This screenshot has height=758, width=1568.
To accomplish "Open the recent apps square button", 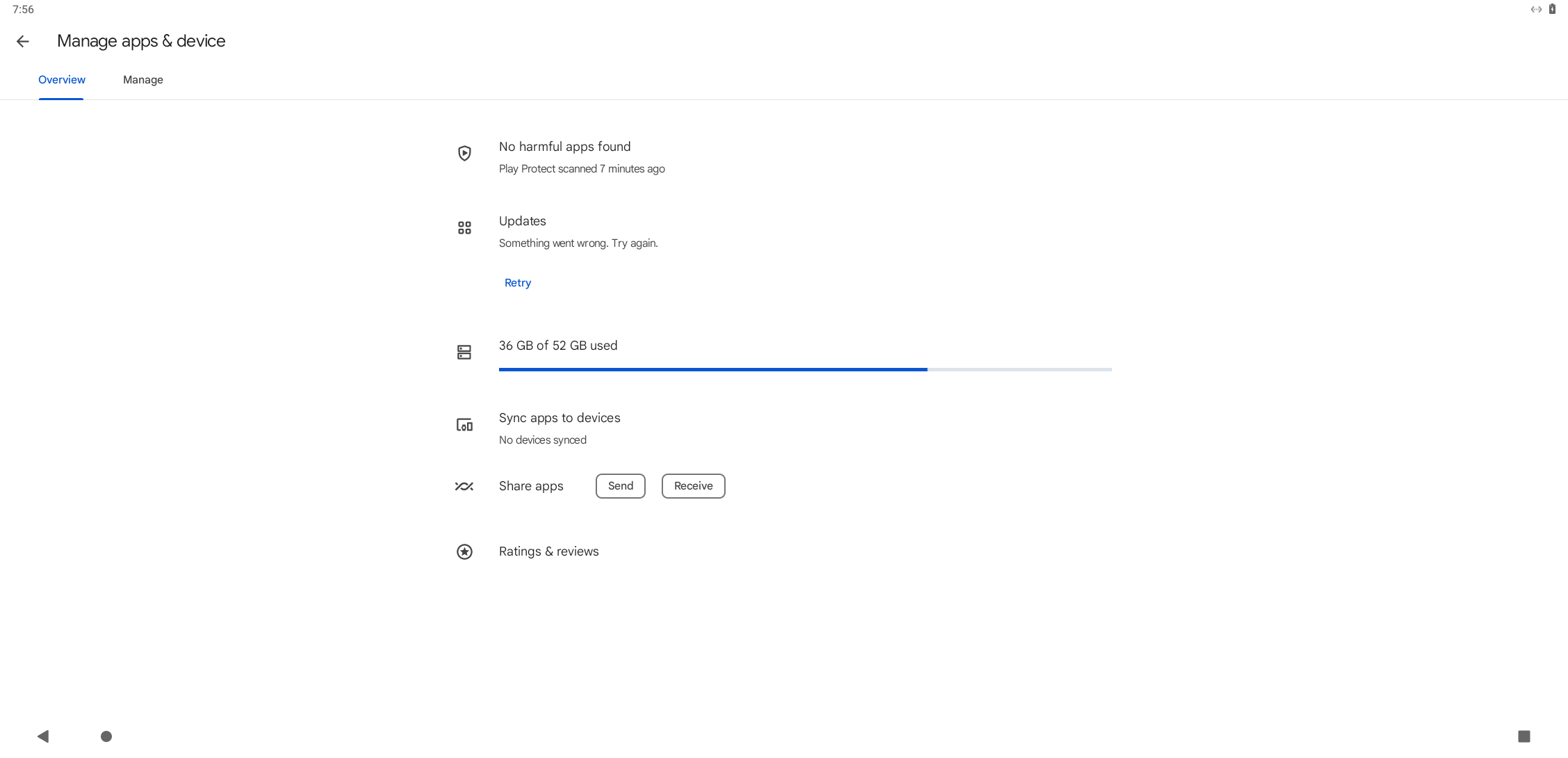I will [1524, 736].
